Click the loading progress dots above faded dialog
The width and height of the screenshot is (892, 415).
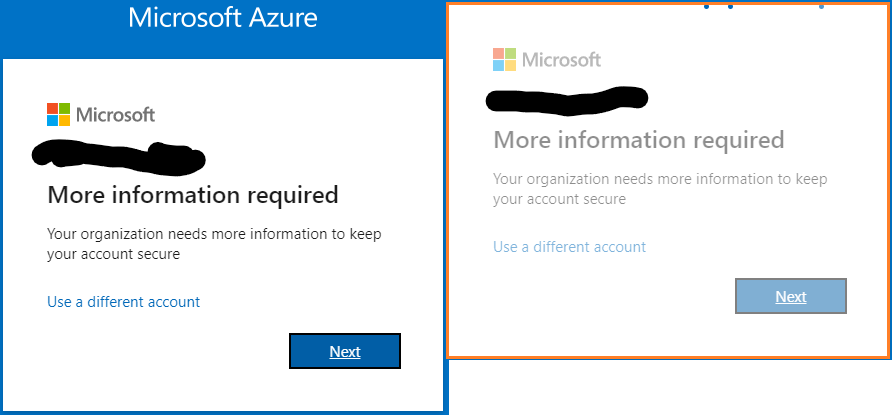coord(764,6)
